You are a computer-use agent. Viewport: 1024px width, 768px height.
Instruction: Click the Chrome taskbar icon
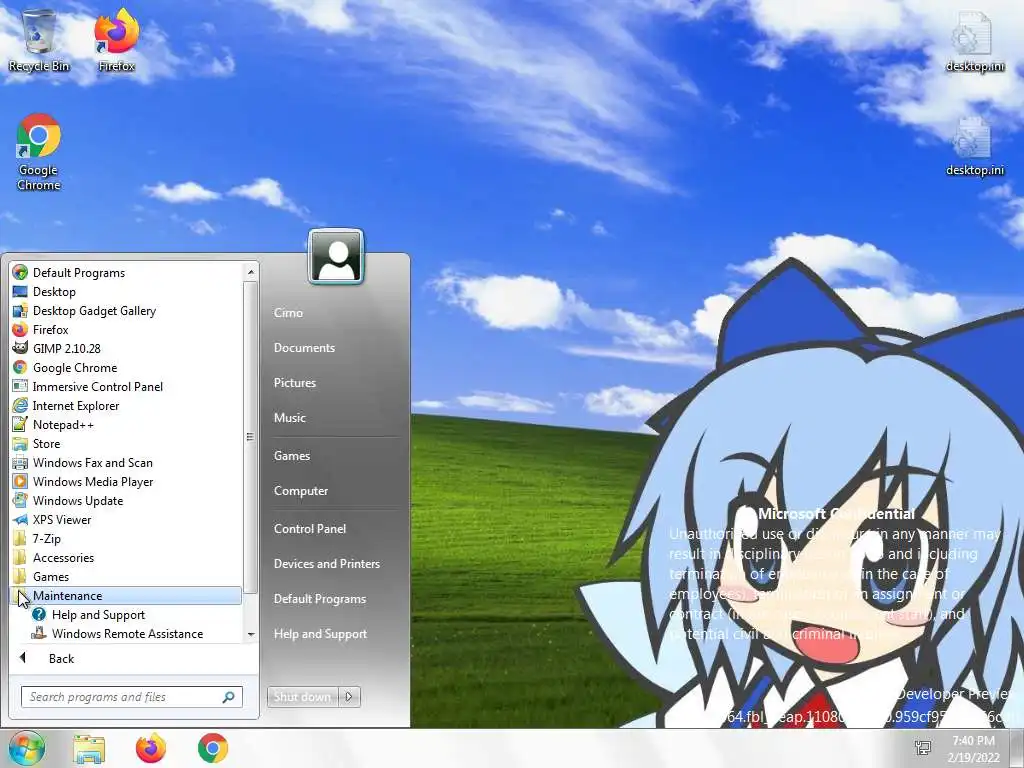pos(213,748)
